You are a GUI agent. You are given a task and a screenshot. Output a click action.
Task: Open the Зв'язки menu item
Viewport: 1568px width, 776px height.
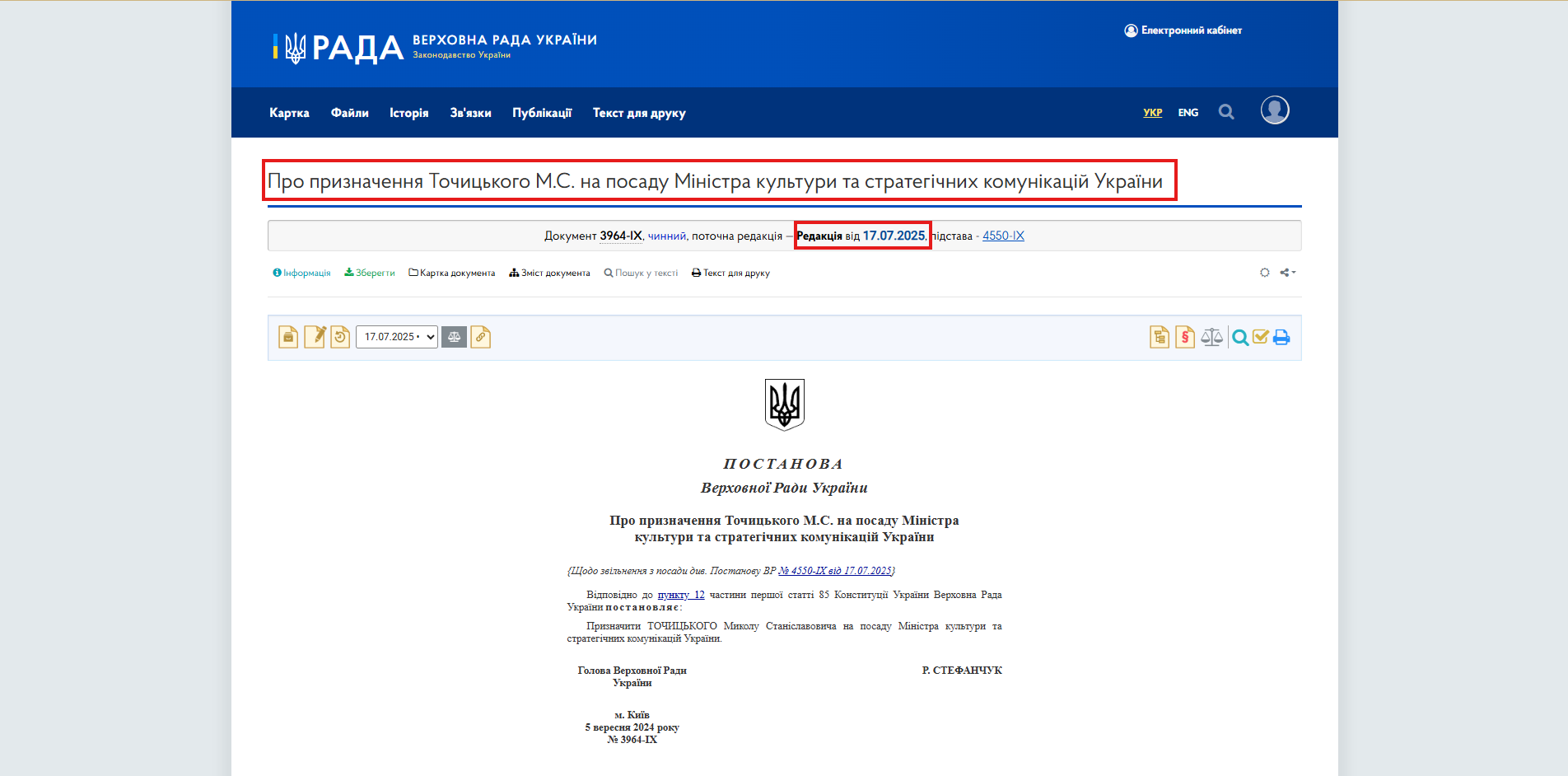pos(471,113)
